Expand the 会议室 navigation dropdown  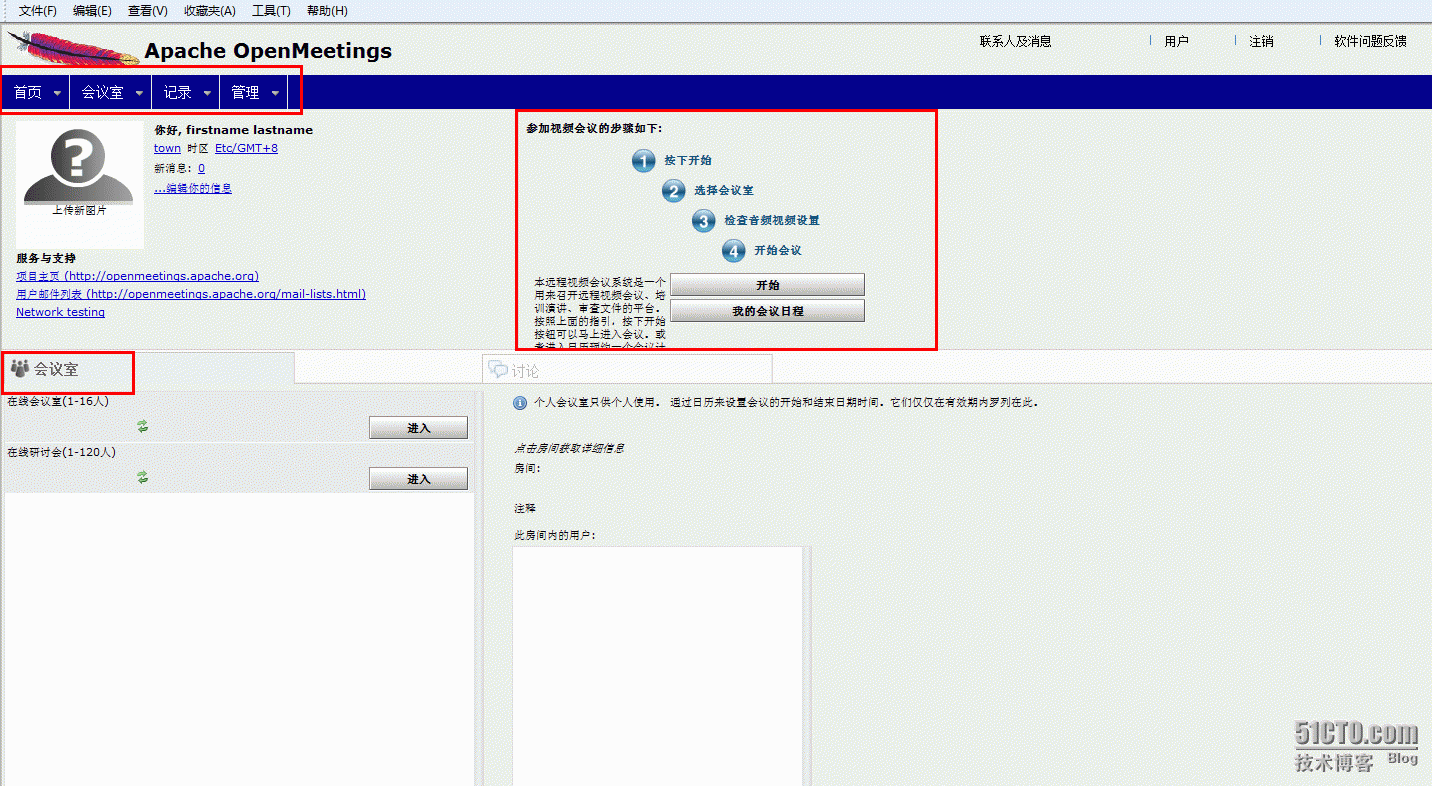(110, 92)
